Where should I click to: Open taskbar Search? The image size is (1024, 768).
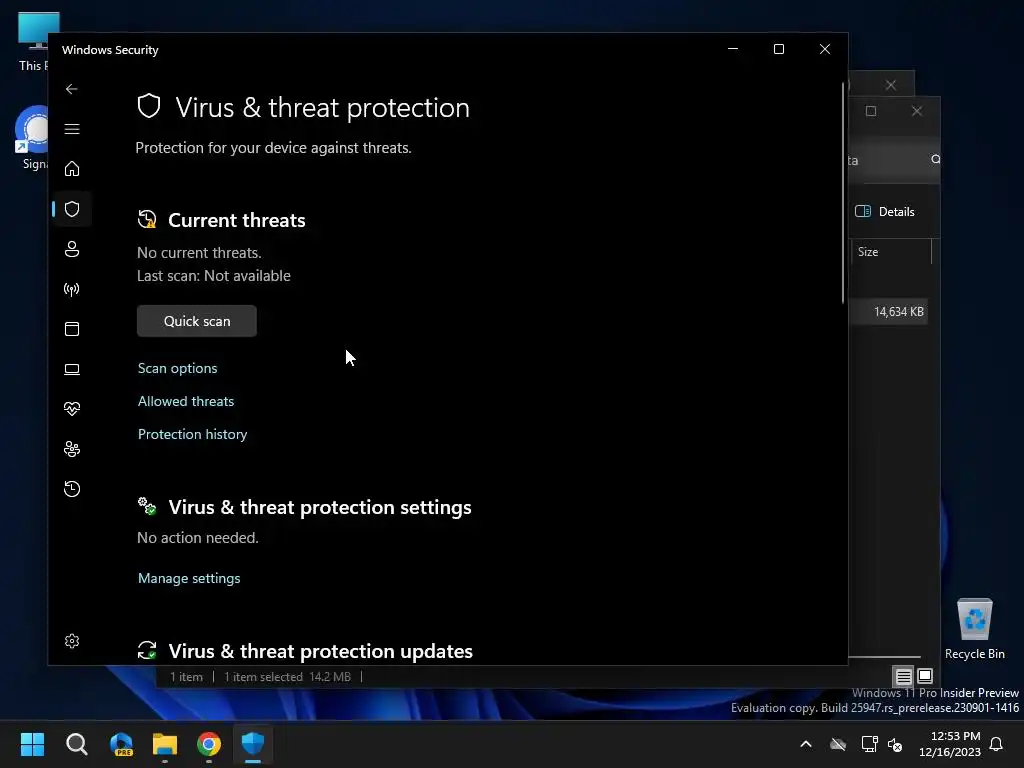click(76, 744)
